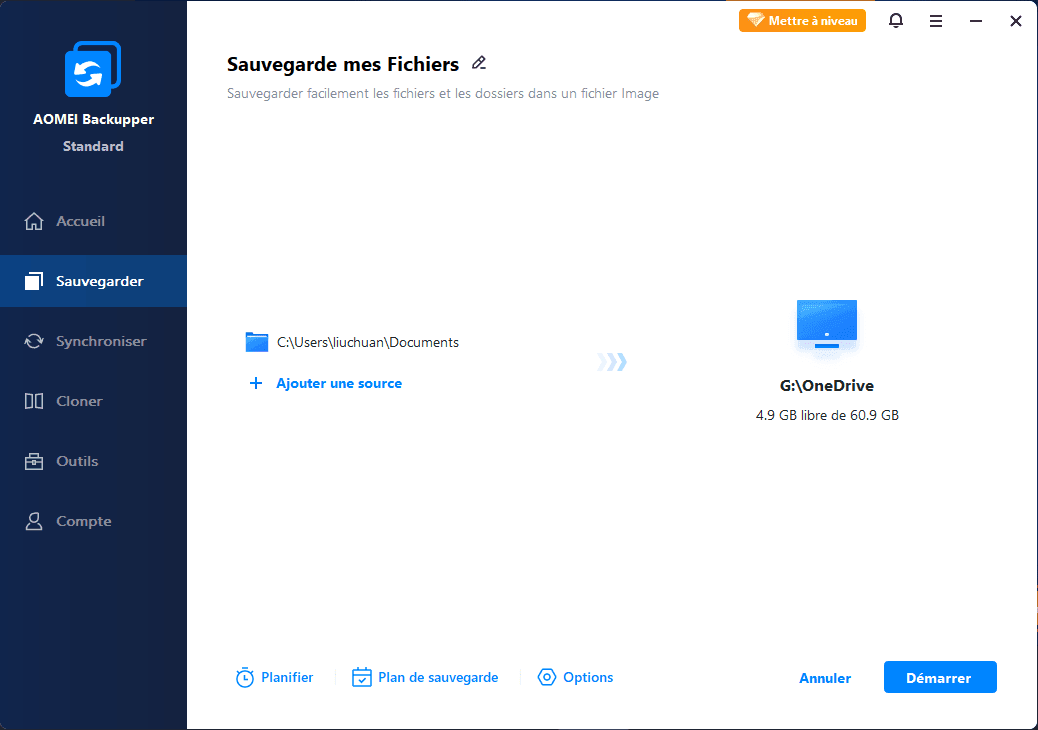Viewport: 1038px width, 730px height.
Task: Click the Démarrer button
Action: (940, 677)
